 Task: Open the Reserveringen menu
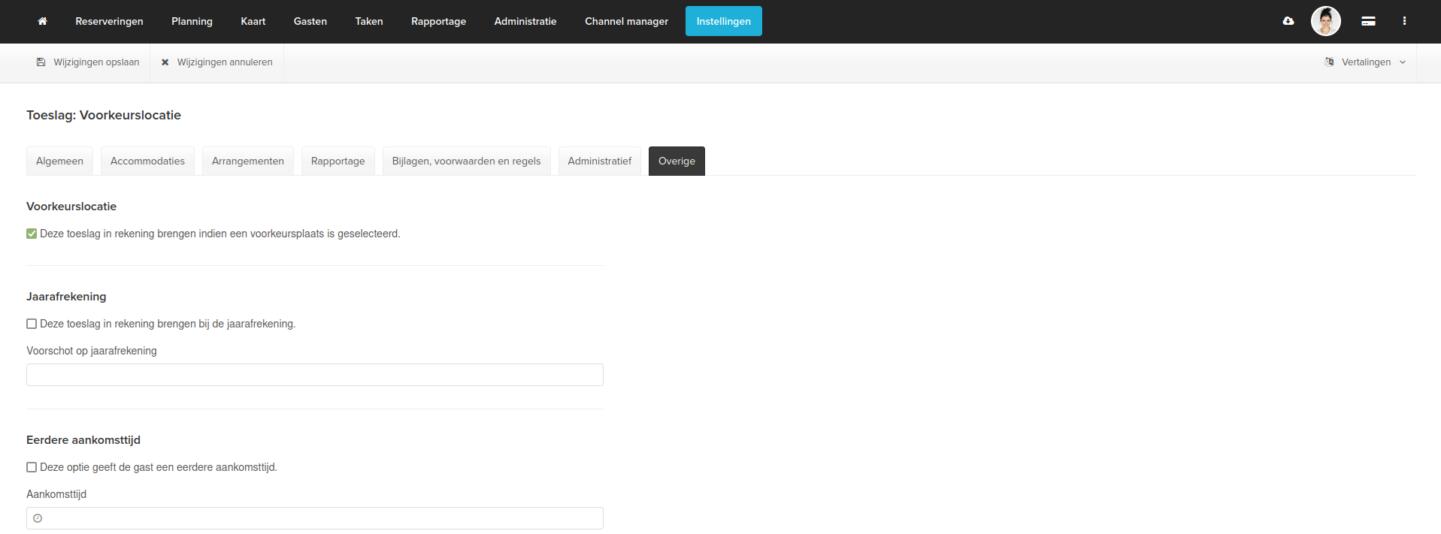pos(109,22)
